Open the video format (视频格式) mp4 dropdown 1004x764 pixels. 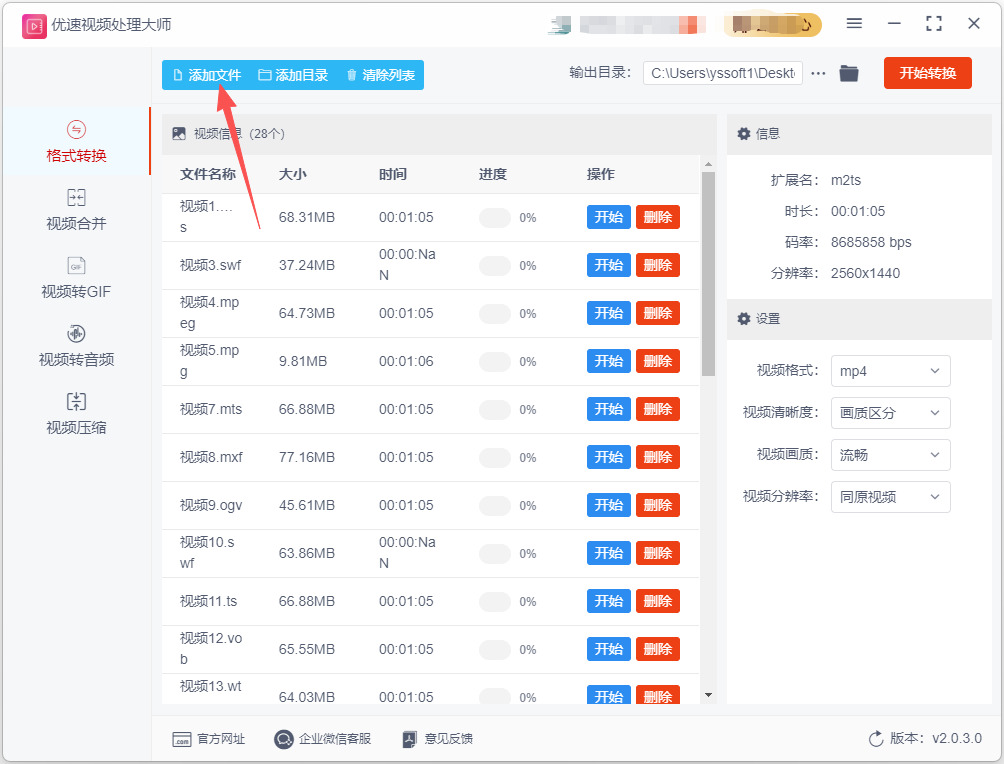click(890, 371)
